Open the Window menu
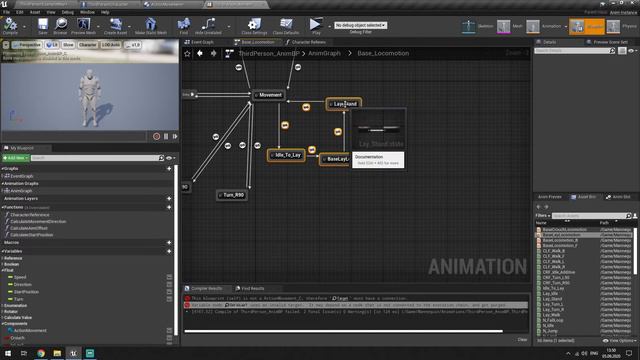640x360 pixels. (87, 12)
